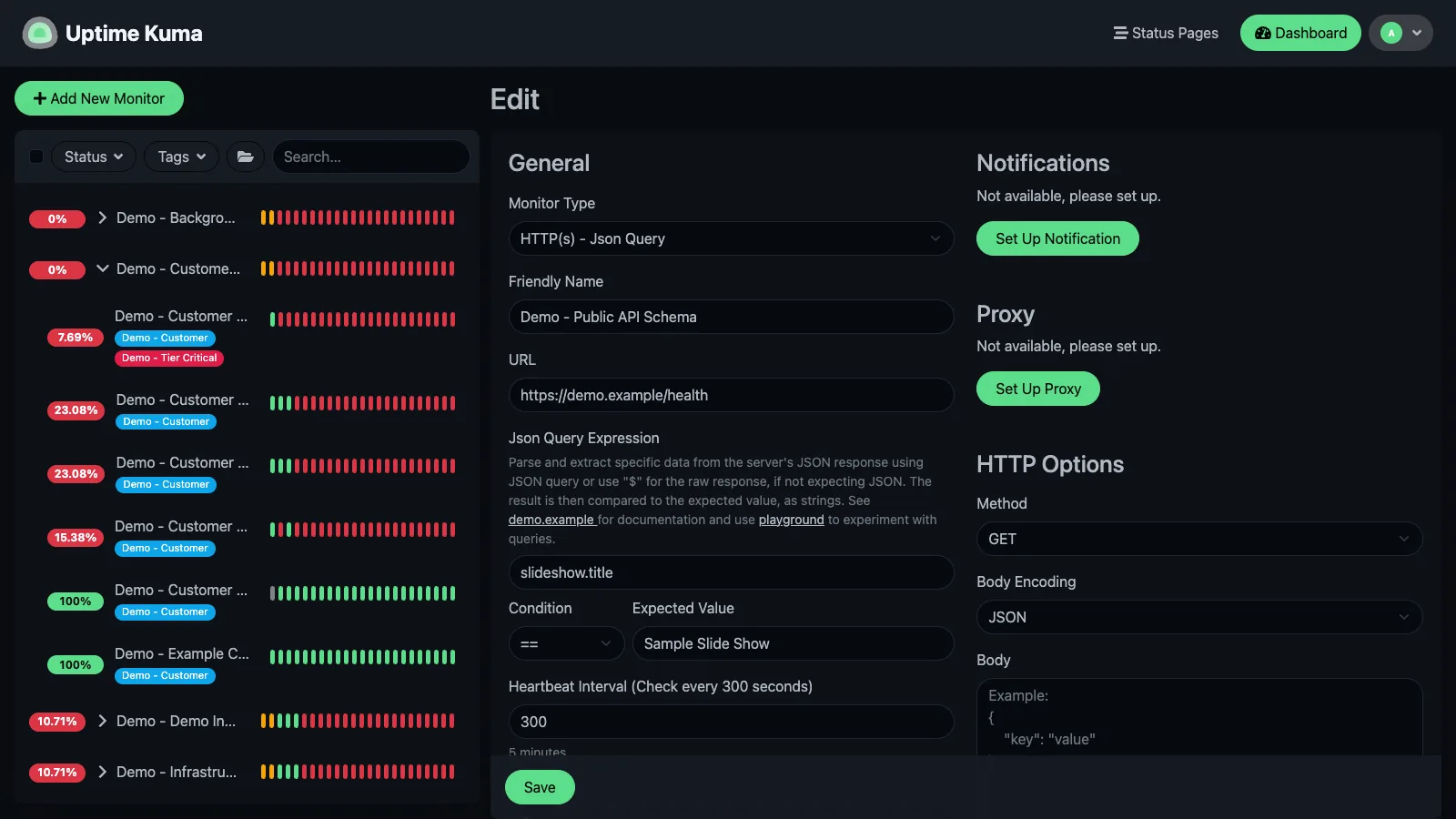Expand the Demo - Backgro... monitor group

pos(103,217)
